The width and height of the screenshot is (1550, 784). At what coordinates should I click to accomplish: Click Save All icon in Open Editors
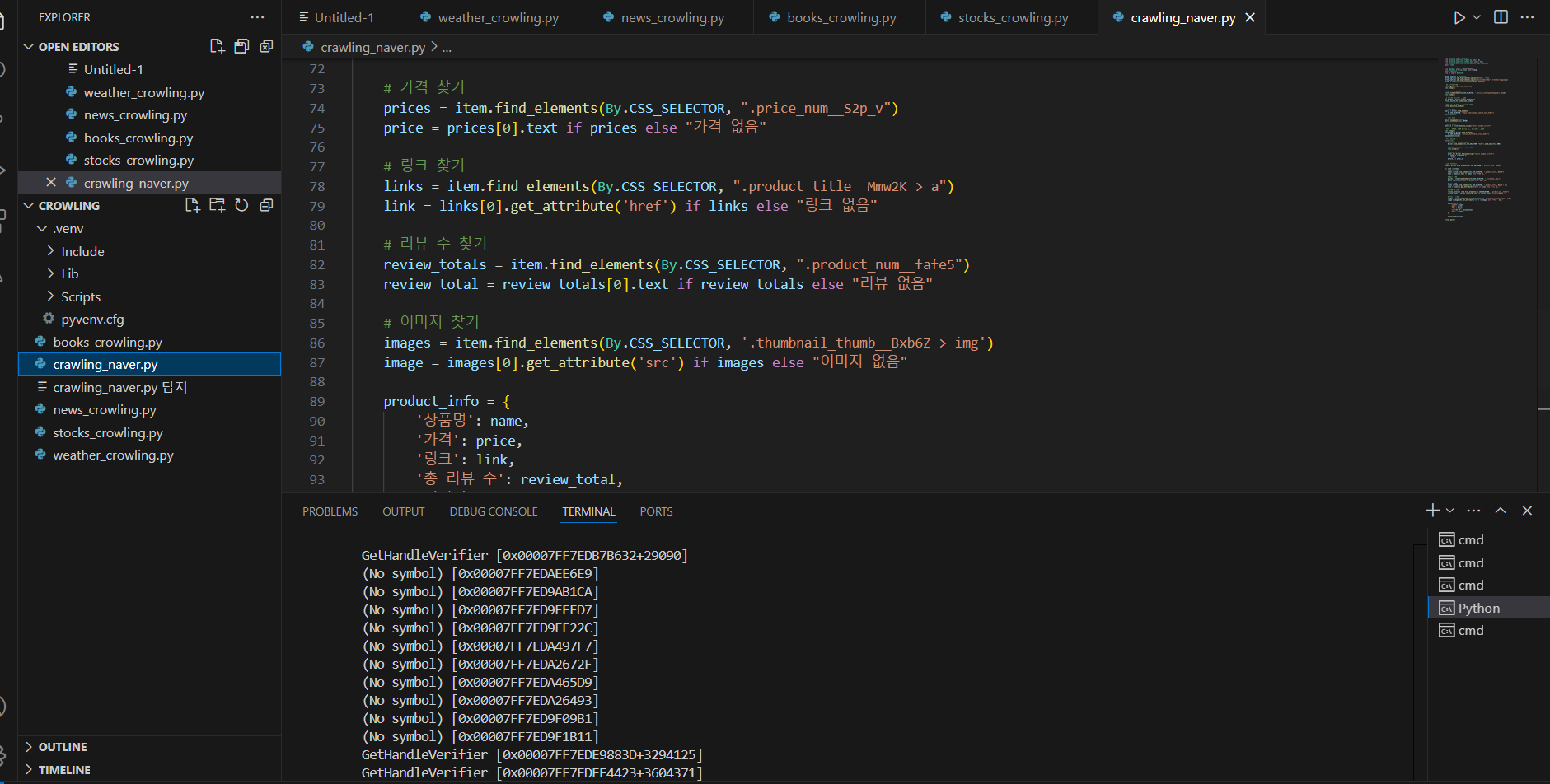pos(241,46)
